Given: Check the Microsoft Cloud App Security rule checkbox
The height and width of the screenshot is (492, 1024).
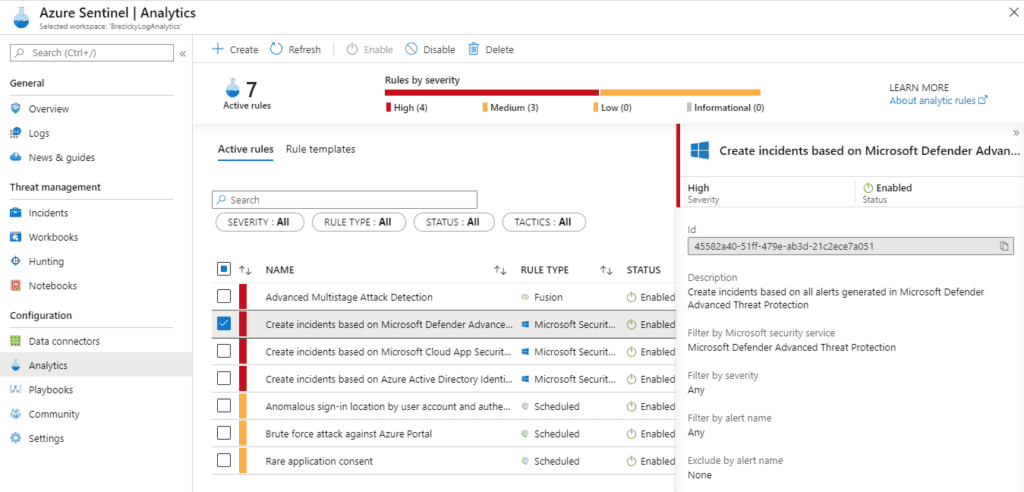Looking at the screenshot, I should [223, 351].
